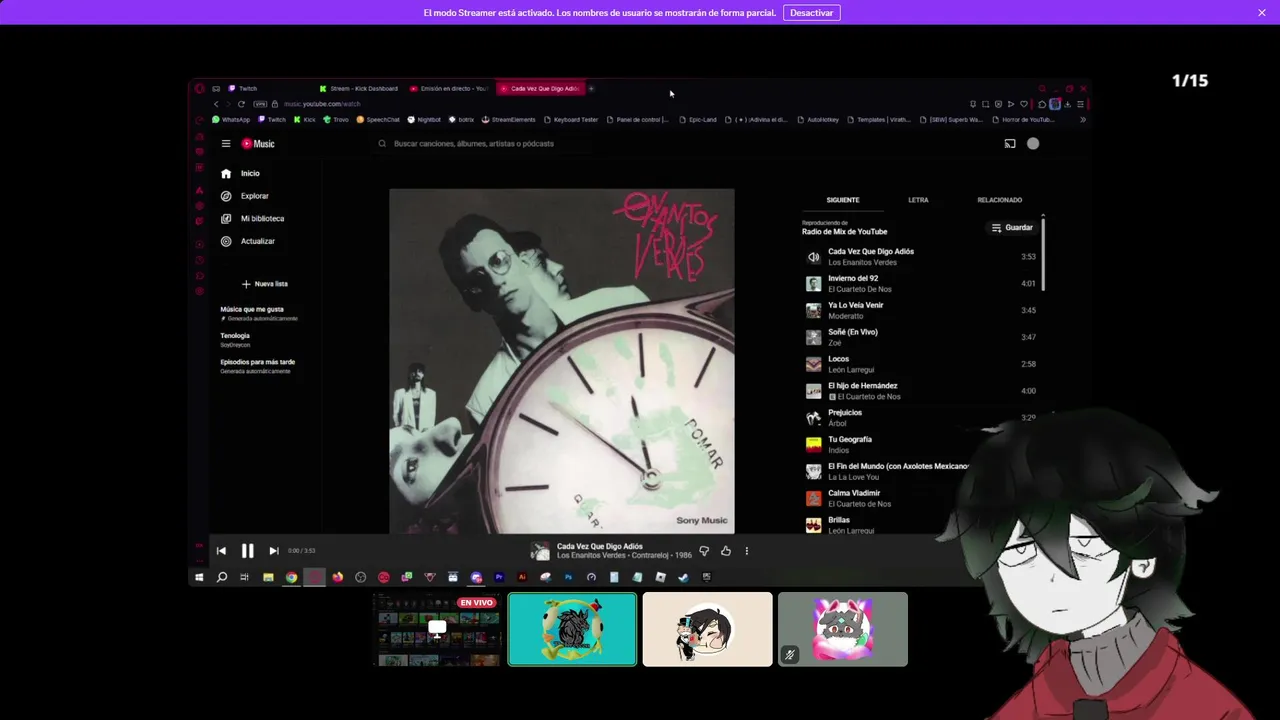Switch to the Emisión en directo YouTube tab

(x=449, y=89)
